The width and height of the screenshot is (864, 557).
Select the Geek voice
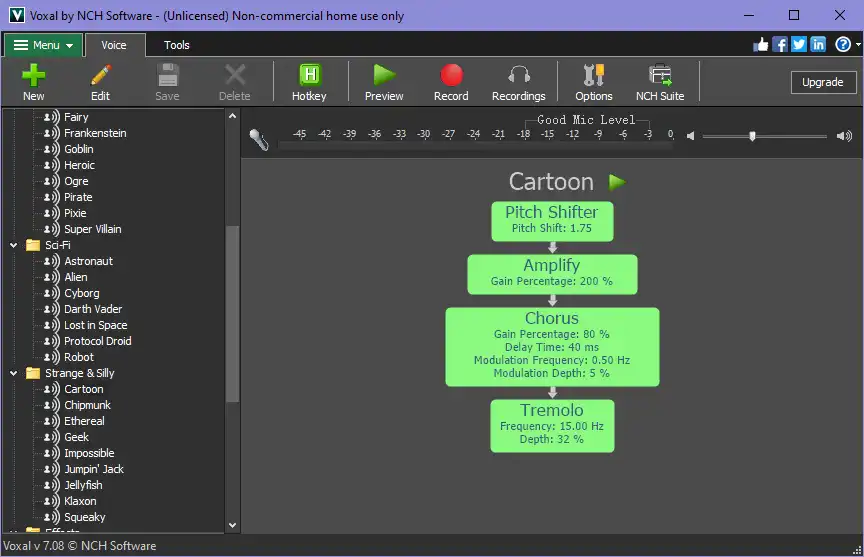pyautogui.click(x=77, y=437)
